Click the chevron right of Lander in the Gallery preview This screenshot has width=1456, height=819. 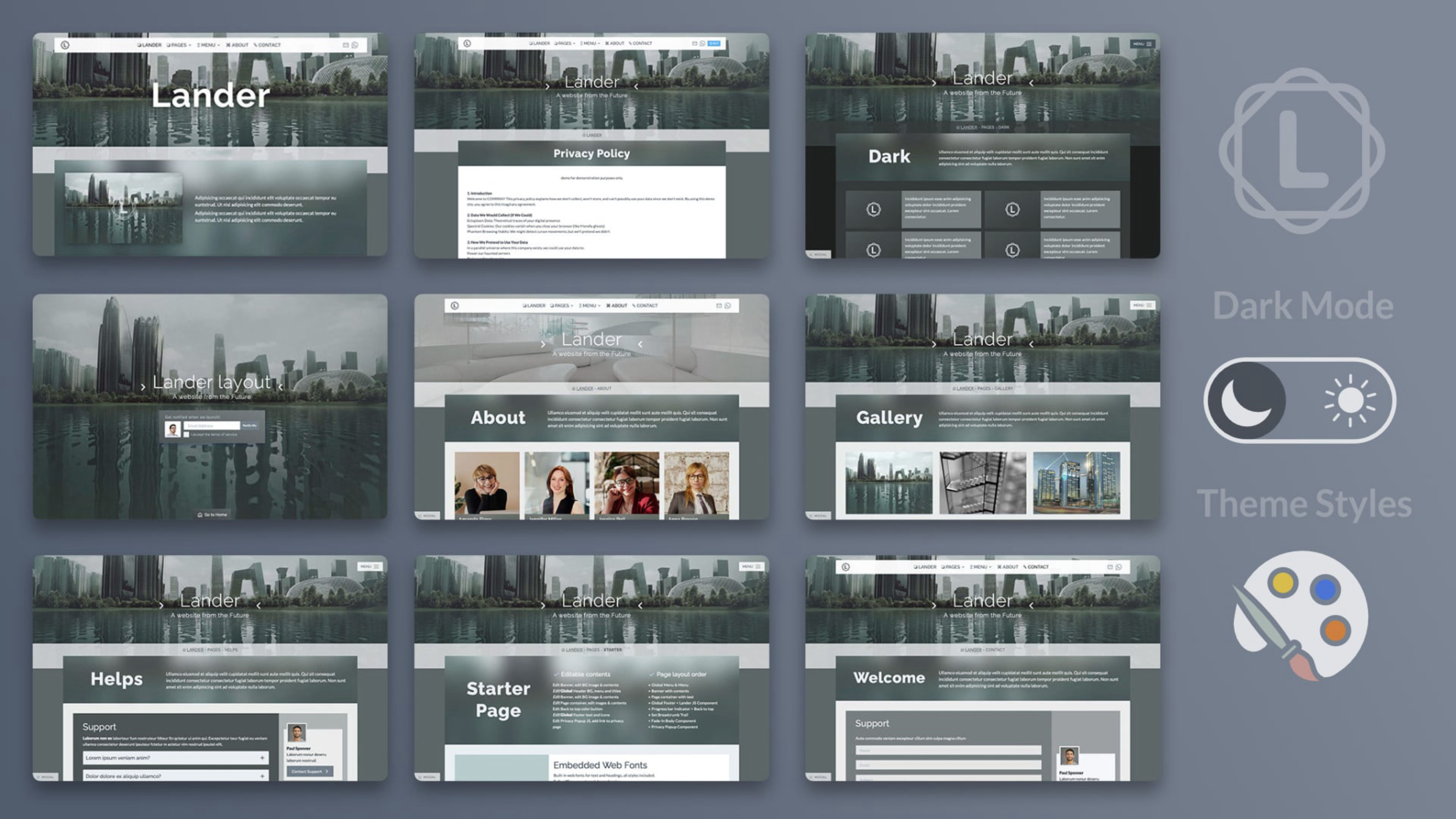click(1031, 344)
